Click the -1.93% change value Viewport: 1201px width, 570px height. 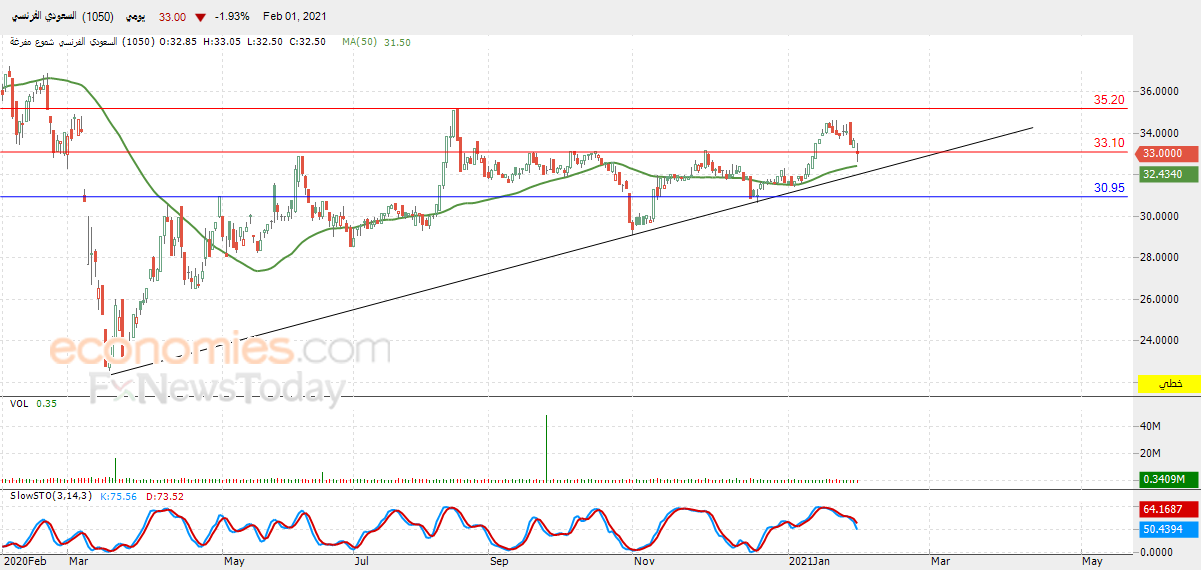232,17
